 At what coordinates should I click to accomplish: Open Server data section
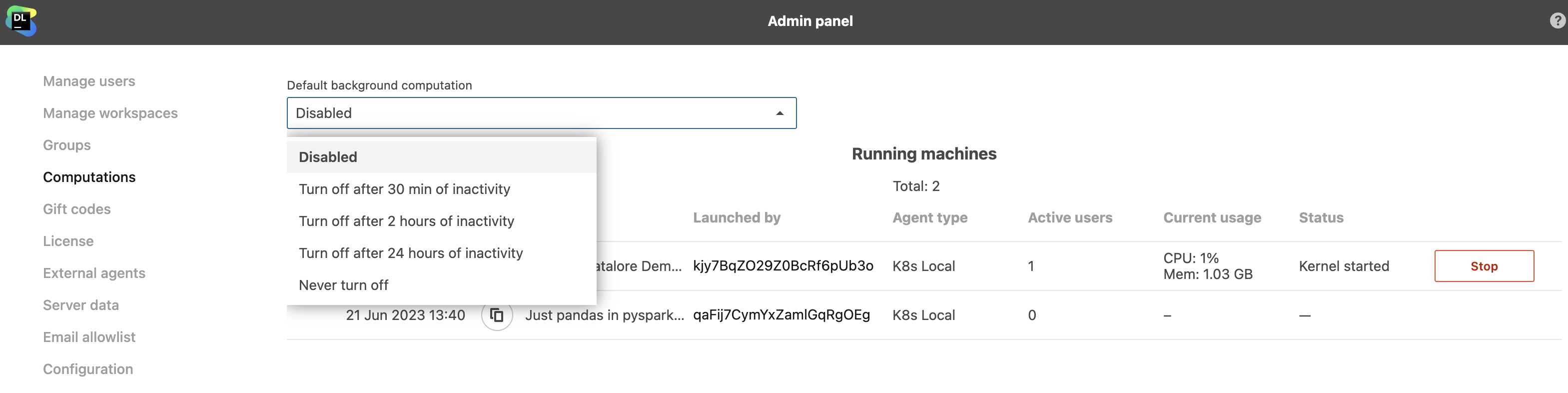(81, 305)
